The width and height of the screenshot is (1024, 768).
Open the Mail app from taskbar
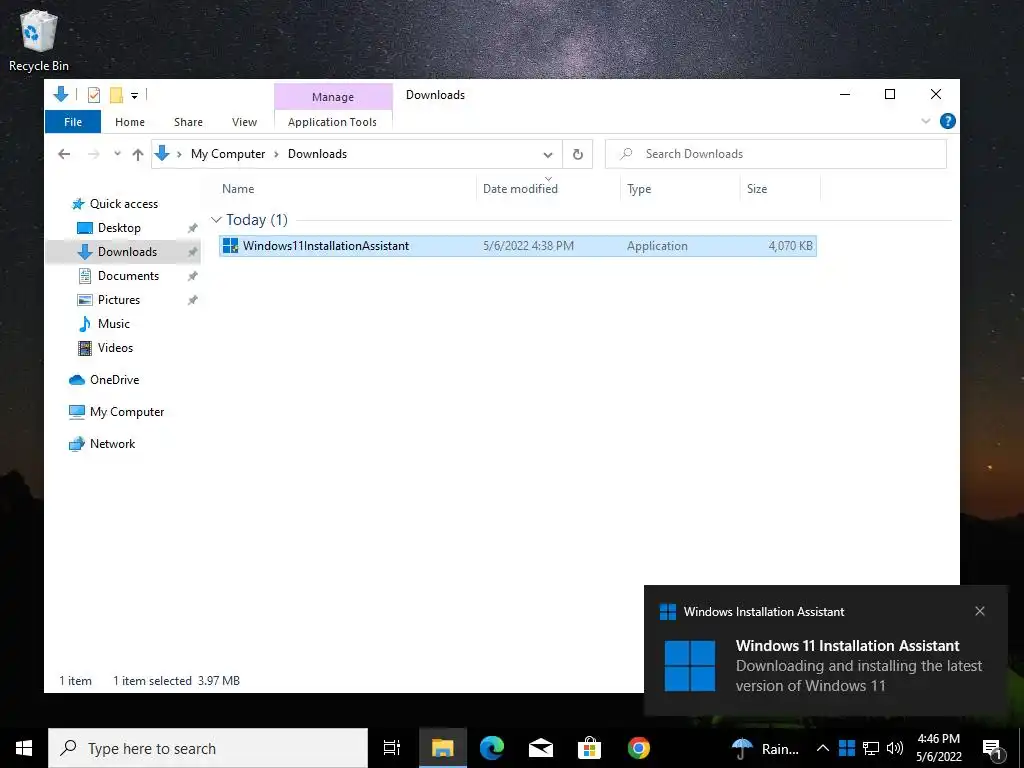tap(541, 748)
